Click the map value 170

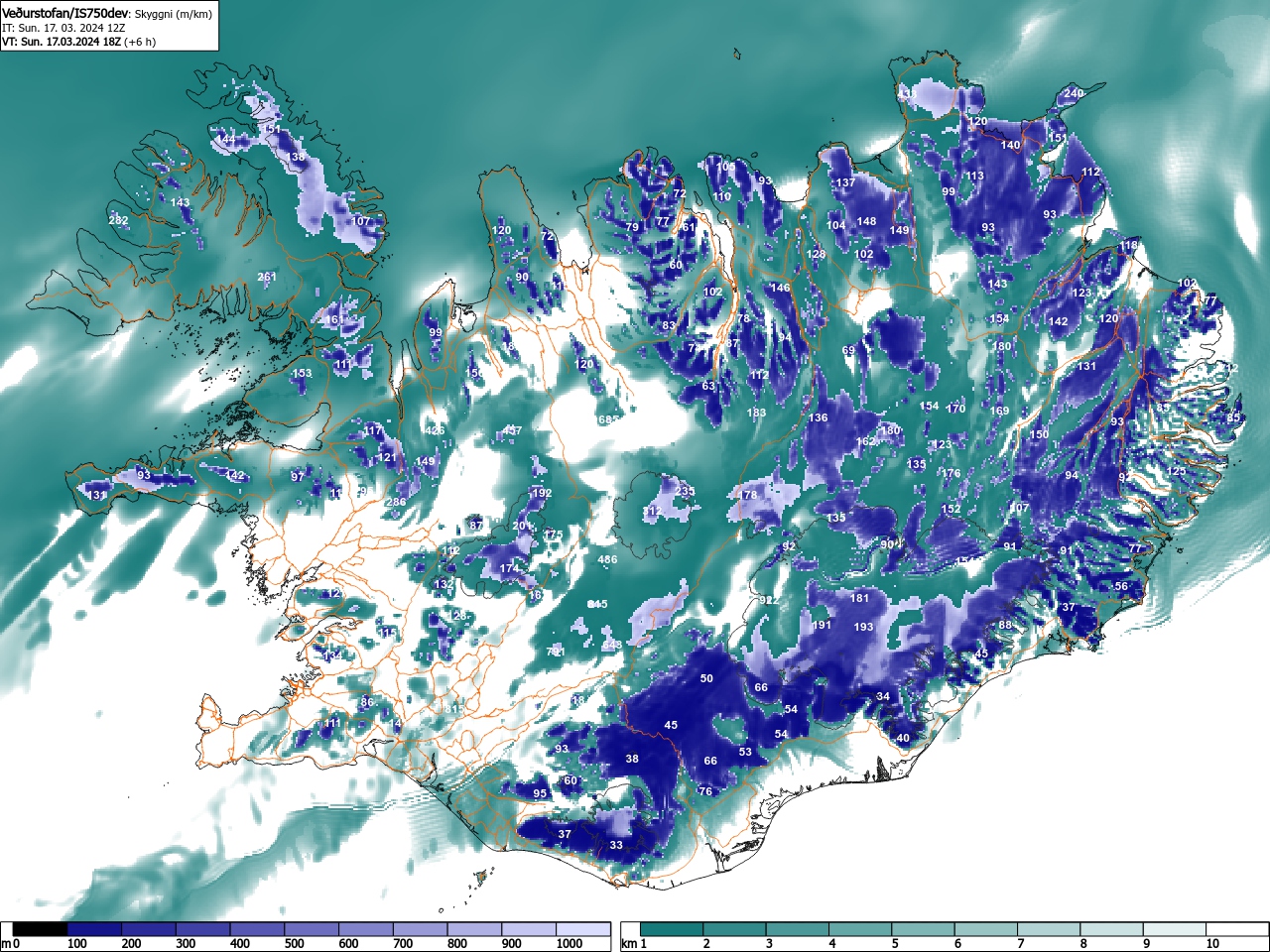pyautogui.click(x=955, y=410)
